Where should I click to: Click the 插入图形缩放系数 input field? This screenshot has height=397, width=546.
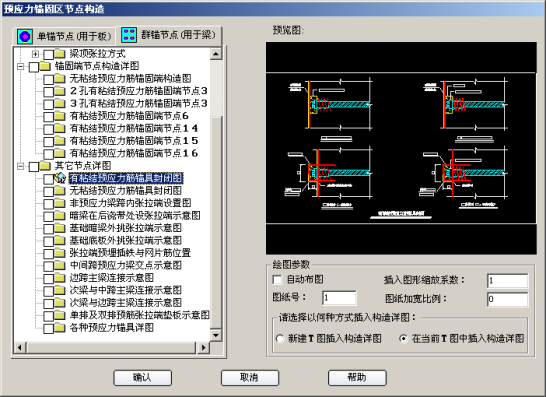[508, 281]
